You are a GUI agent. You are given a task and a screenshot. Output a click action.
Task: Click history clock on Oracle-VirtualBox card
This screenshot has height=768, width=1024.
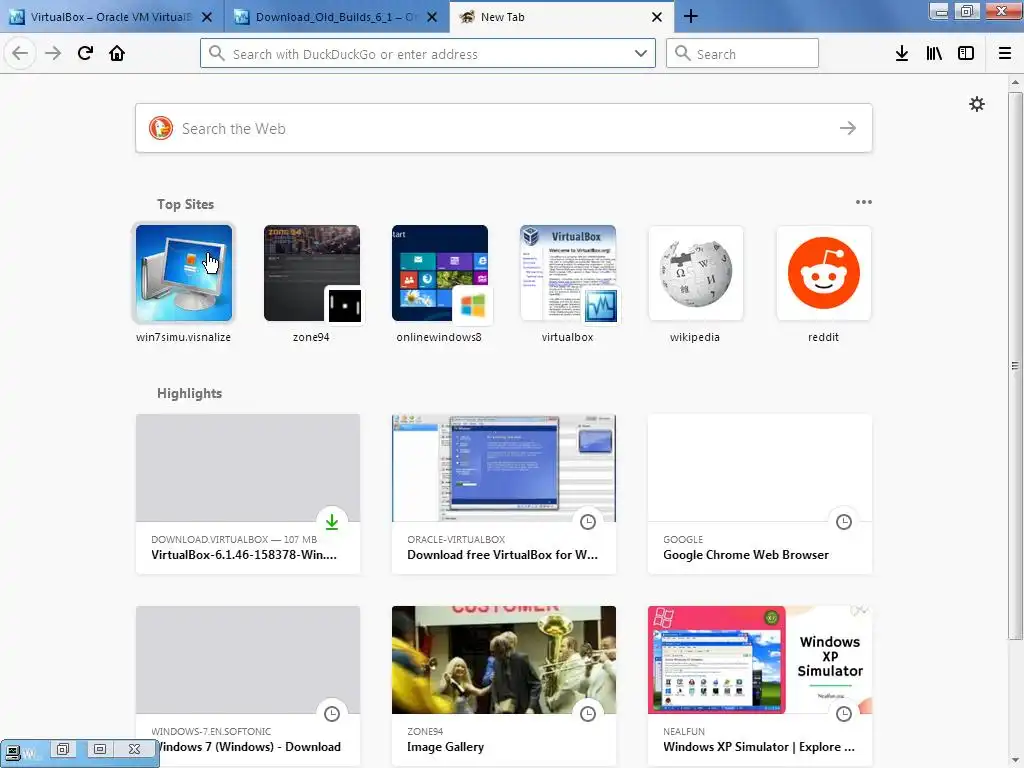(588, 522)
